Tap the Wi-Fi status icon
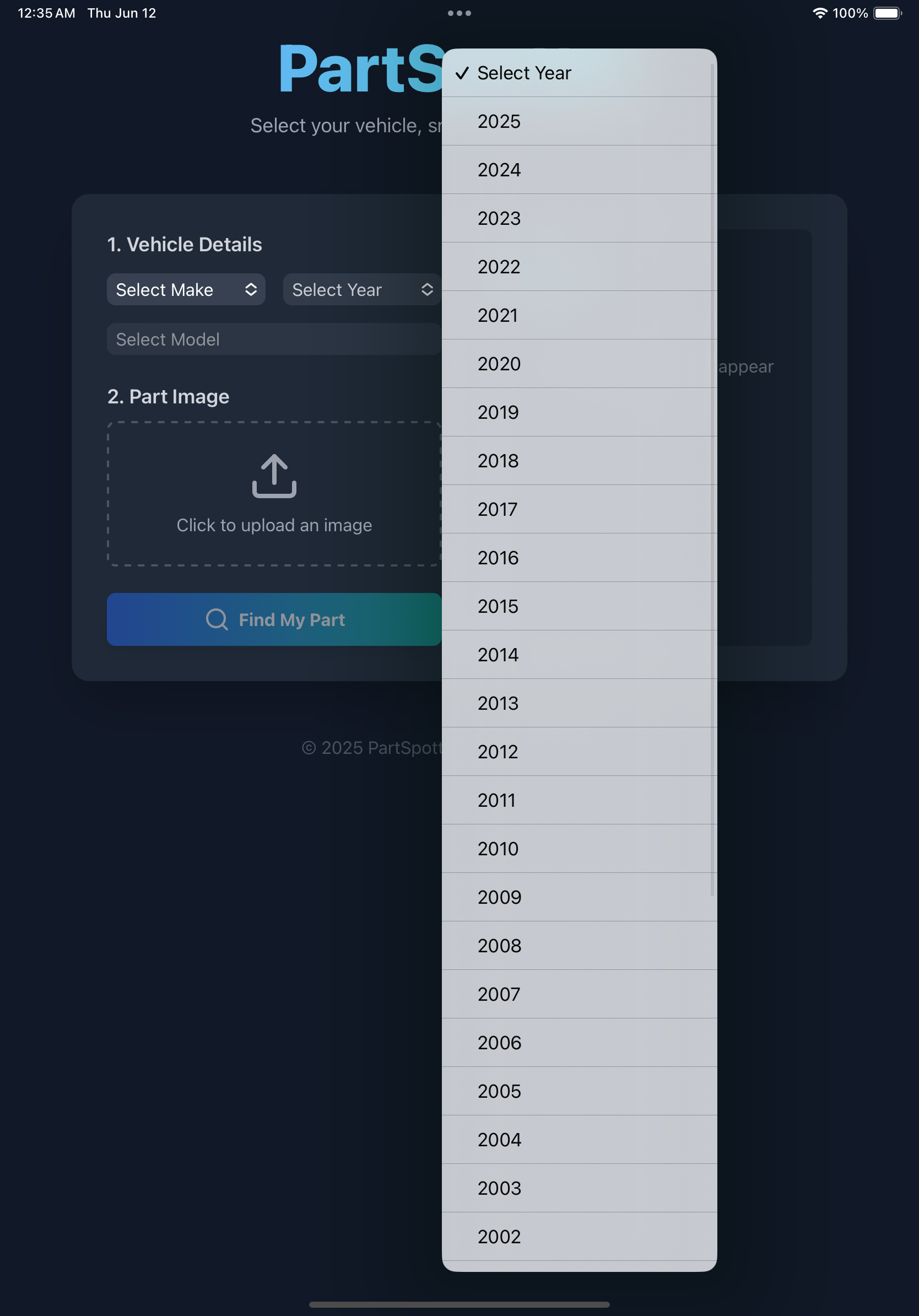This screenshot has width=919, height=1316. 820,13
